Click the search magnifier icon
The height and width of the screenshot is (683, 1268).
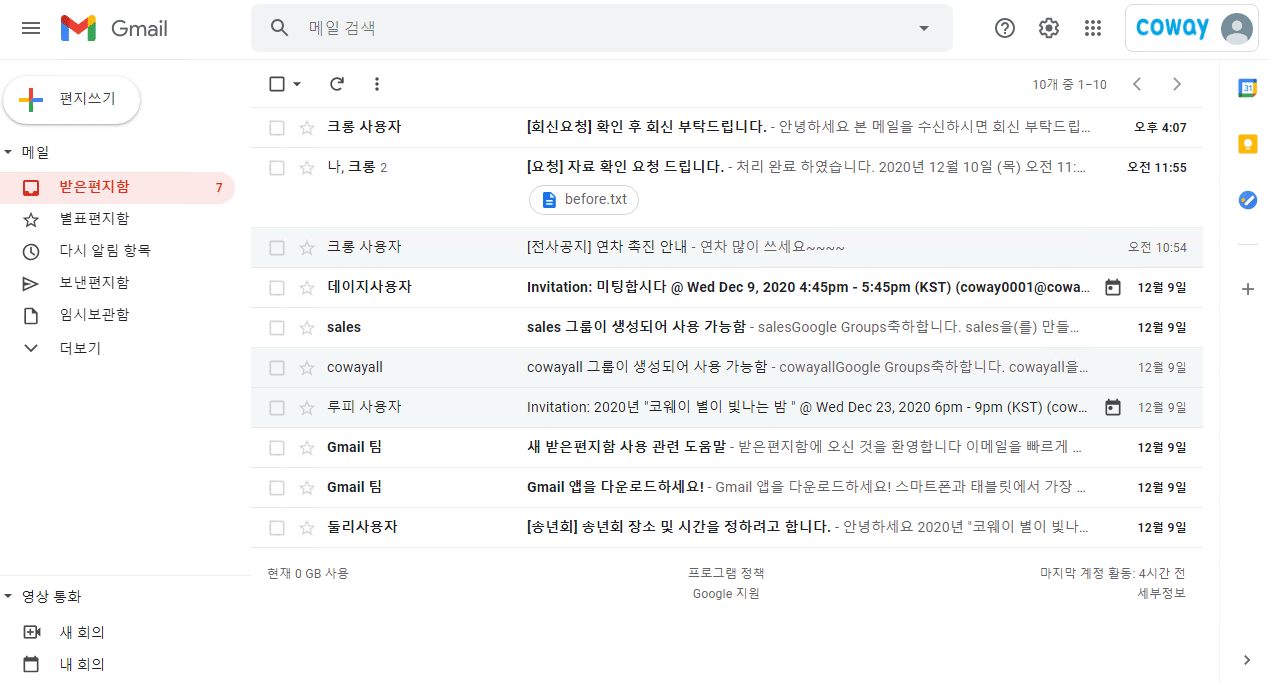click(280, 28)
